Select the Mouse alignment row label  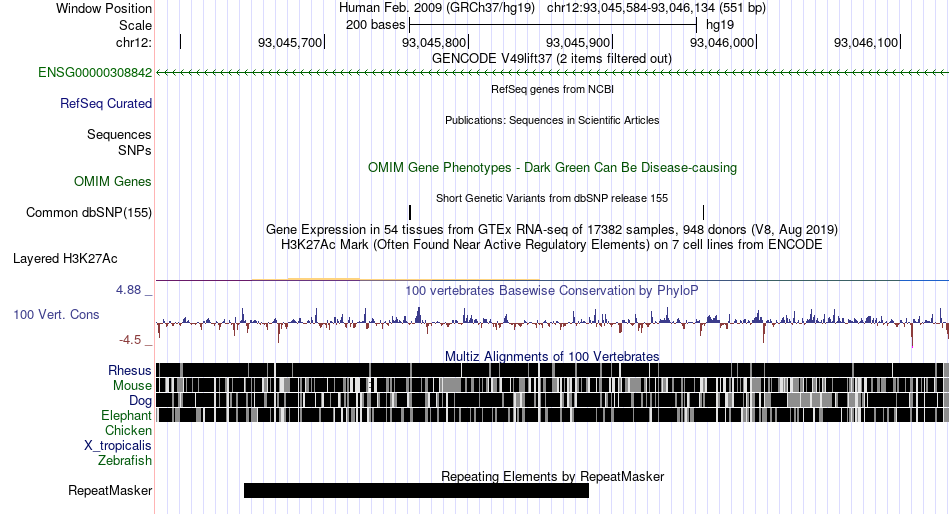coord(132,386)
